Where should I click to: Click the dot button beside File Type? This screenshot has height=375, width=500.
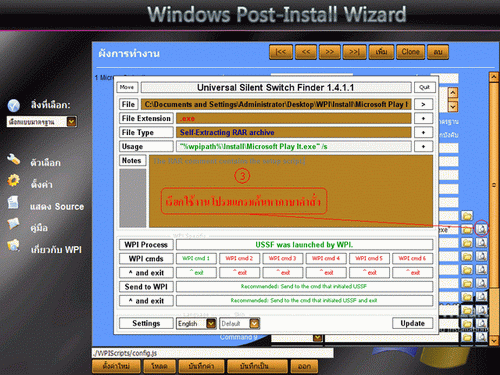[x=423, y=132]
